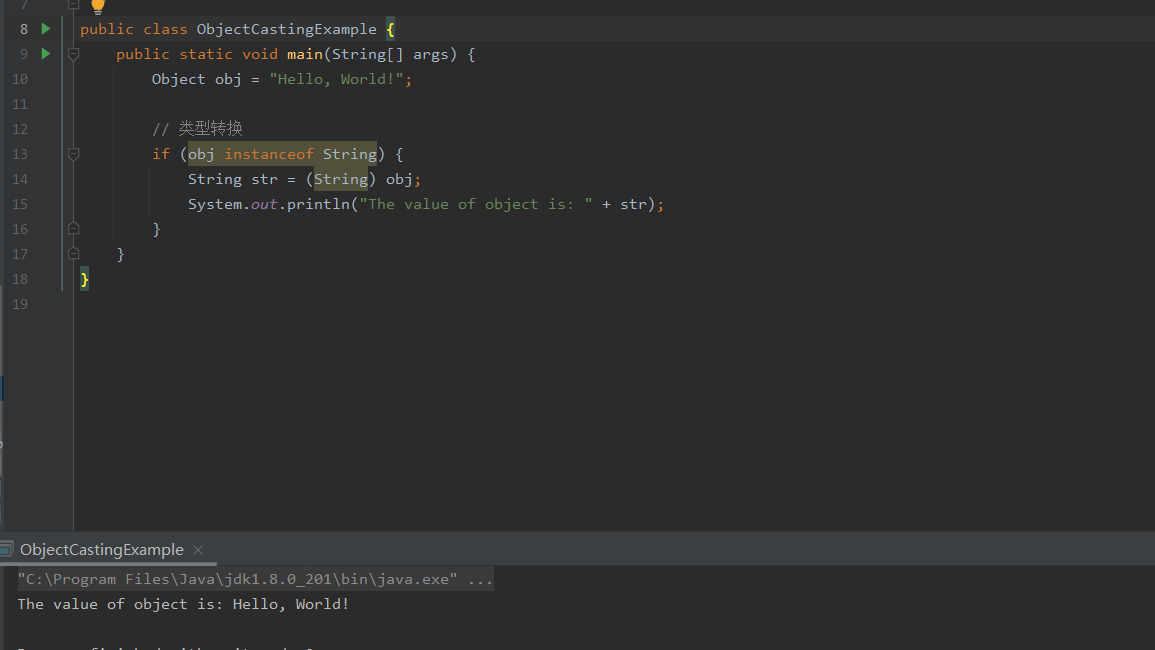Click line number 11 in the gutter
This screenshot has width=1155, height=650.
coord(20,104)
